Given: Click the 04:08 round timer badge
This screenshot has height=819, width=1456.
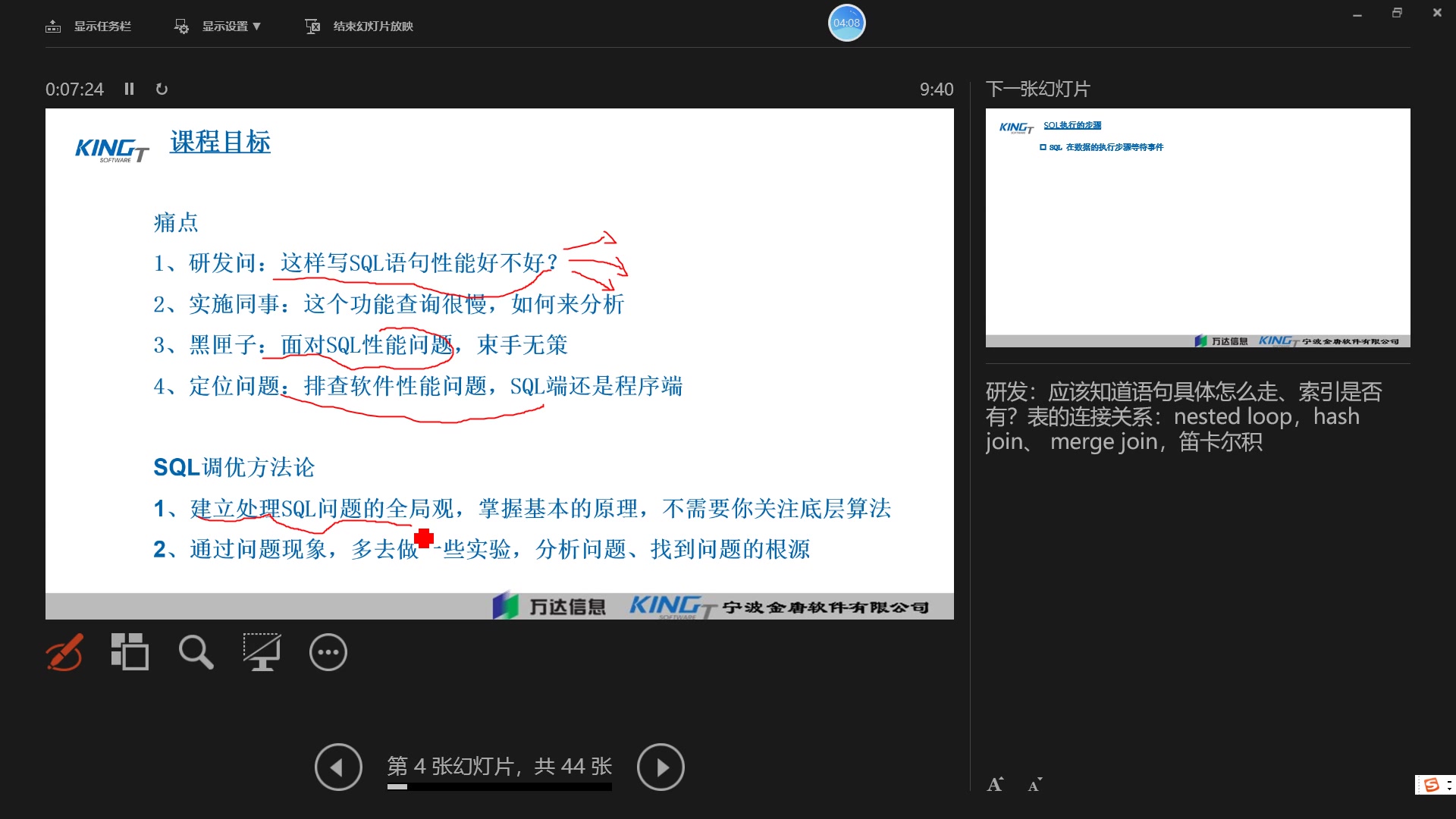Looking at the screenshot, I should pos(846,23).
